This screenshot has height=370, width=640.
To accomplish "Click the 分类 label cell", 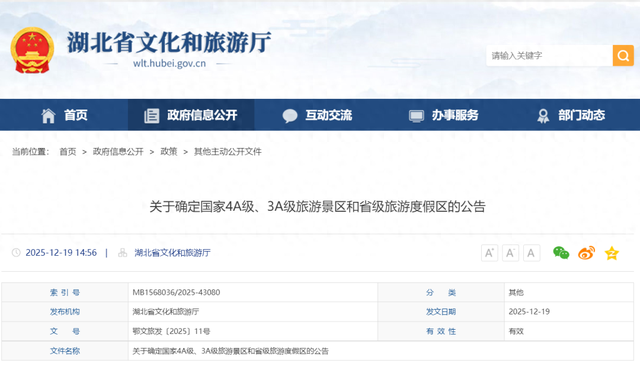I will (441, 292).
